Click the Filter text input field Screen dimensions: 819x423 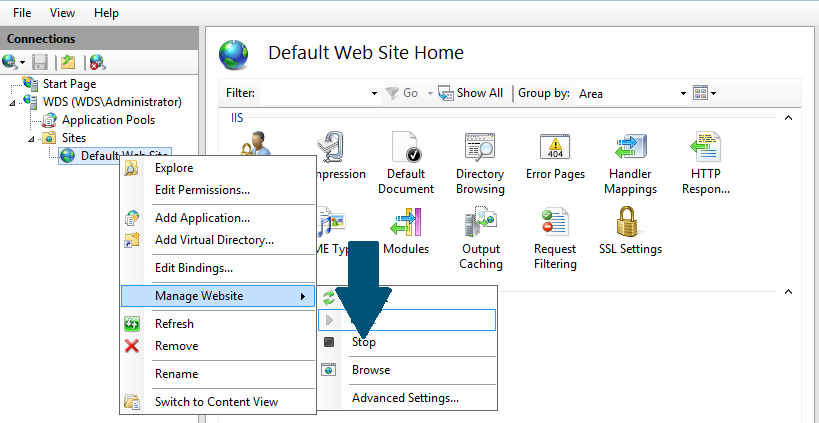point(314,93)
